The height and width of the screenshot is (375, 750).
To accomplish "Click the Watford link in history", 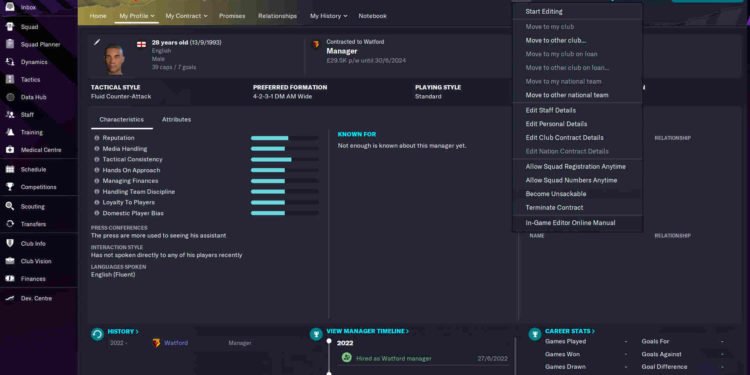I will 176,343.
